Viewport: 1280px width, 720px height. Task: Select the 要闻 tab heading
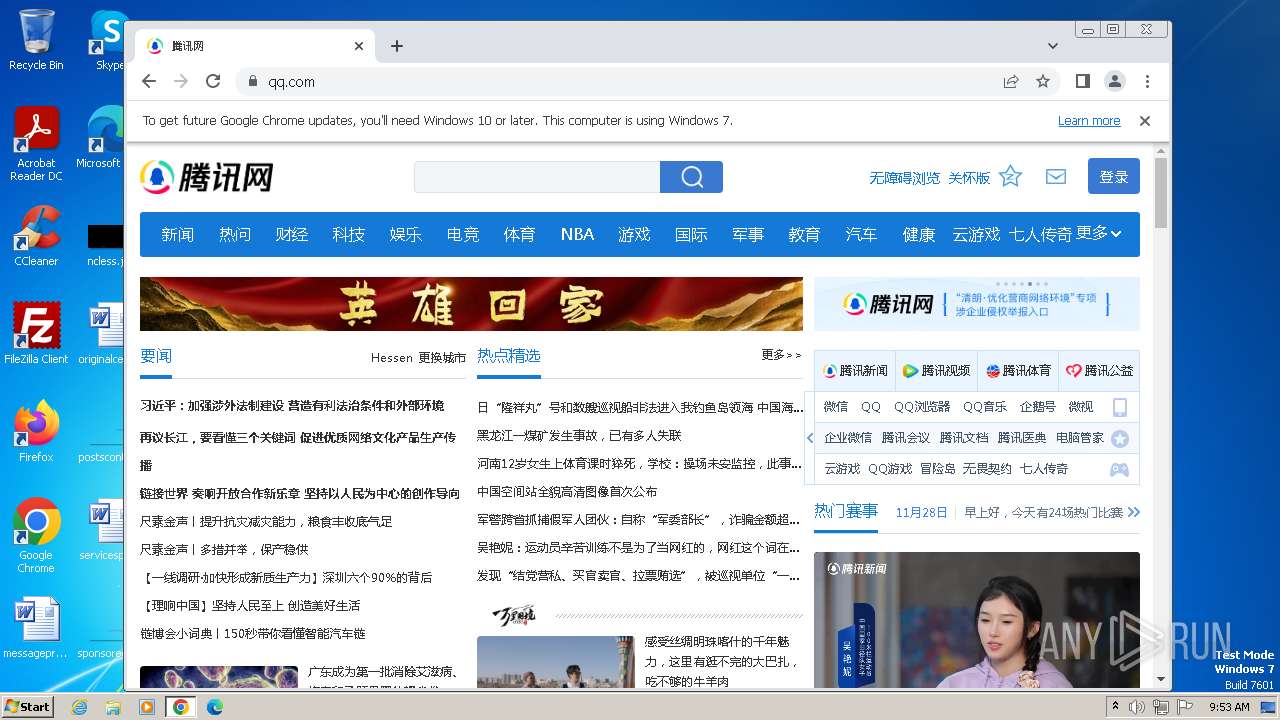click(156, 356)
